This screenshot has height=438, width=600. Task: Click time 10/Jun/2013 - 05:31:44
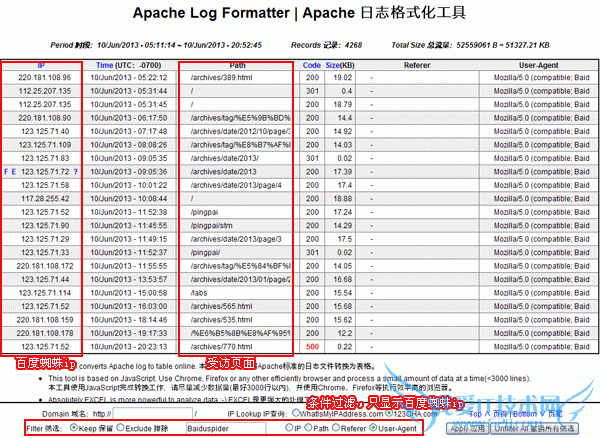(129, 91)
